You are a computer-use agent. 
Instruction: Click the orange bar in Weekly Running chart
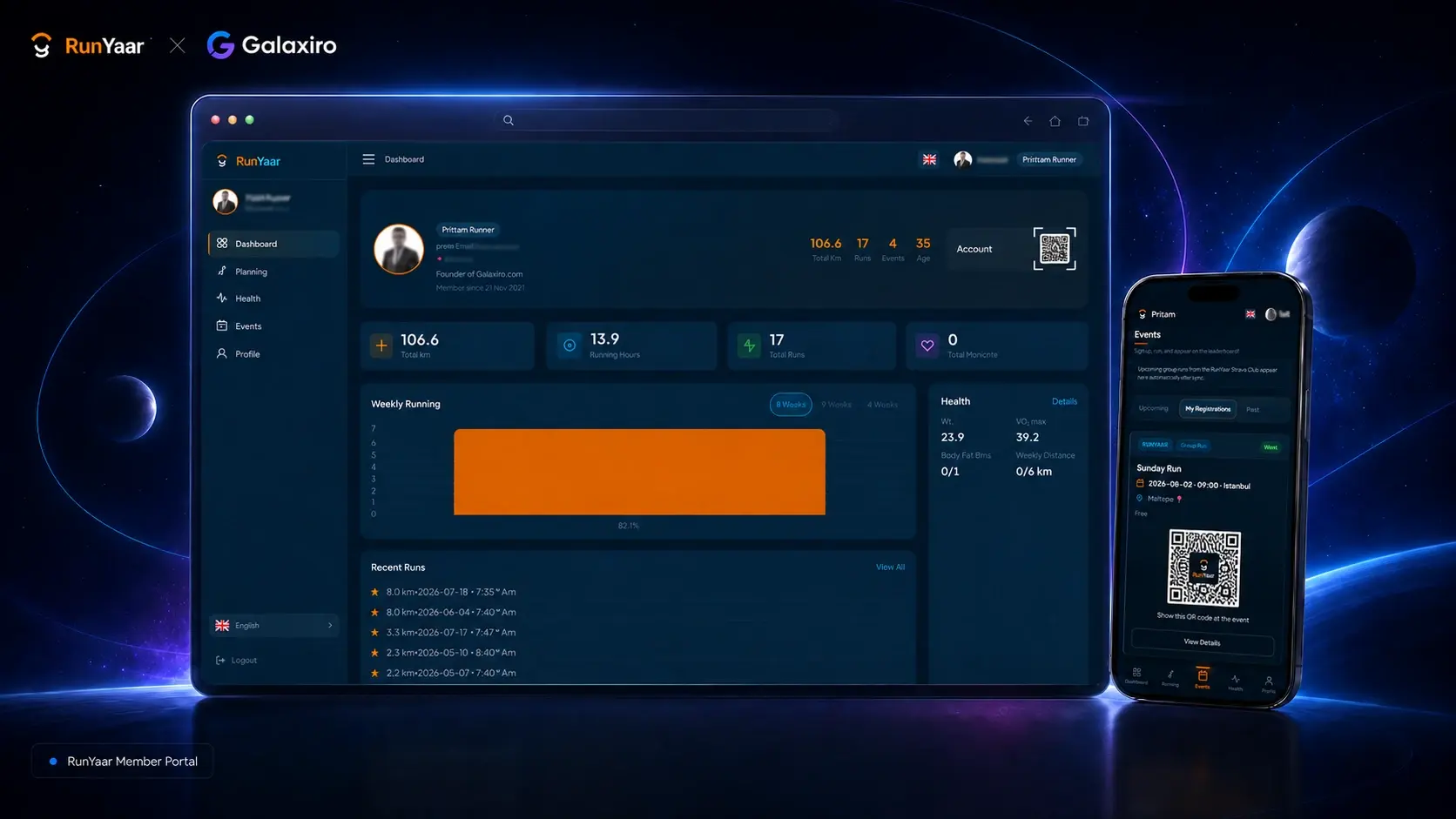[639, 472]
